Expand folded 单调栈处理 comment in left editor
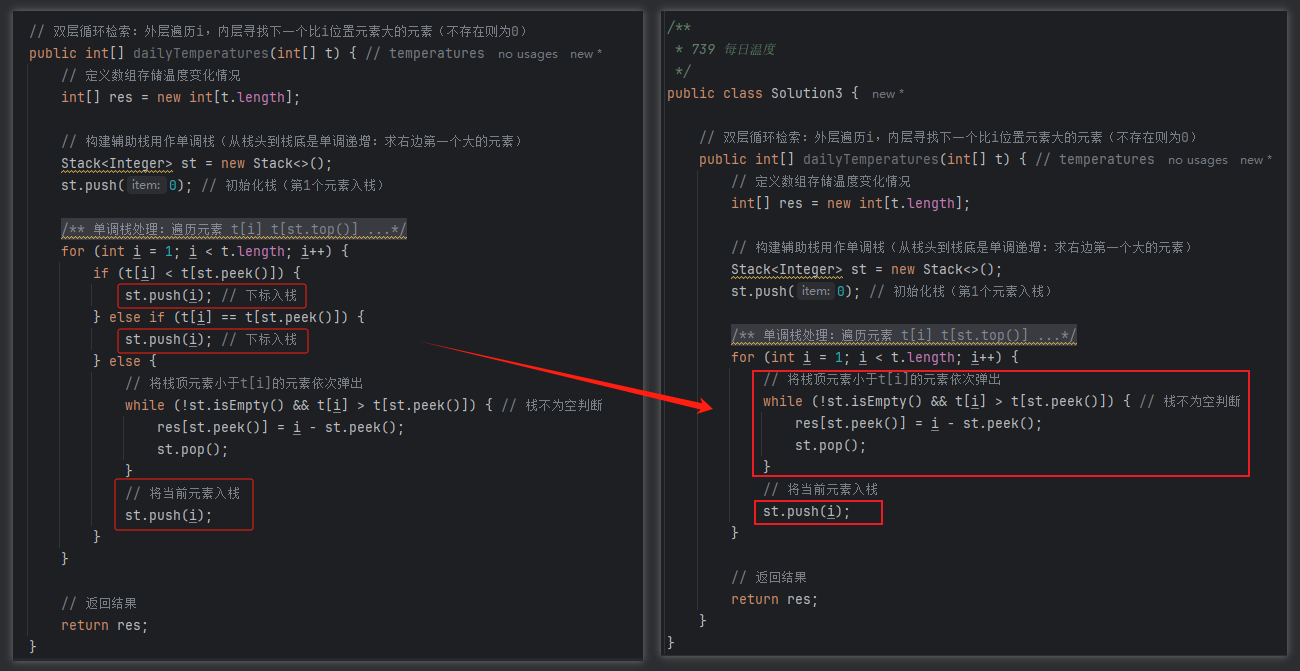1300x671 pixels. pyautogui.click(x=234, y=229)
